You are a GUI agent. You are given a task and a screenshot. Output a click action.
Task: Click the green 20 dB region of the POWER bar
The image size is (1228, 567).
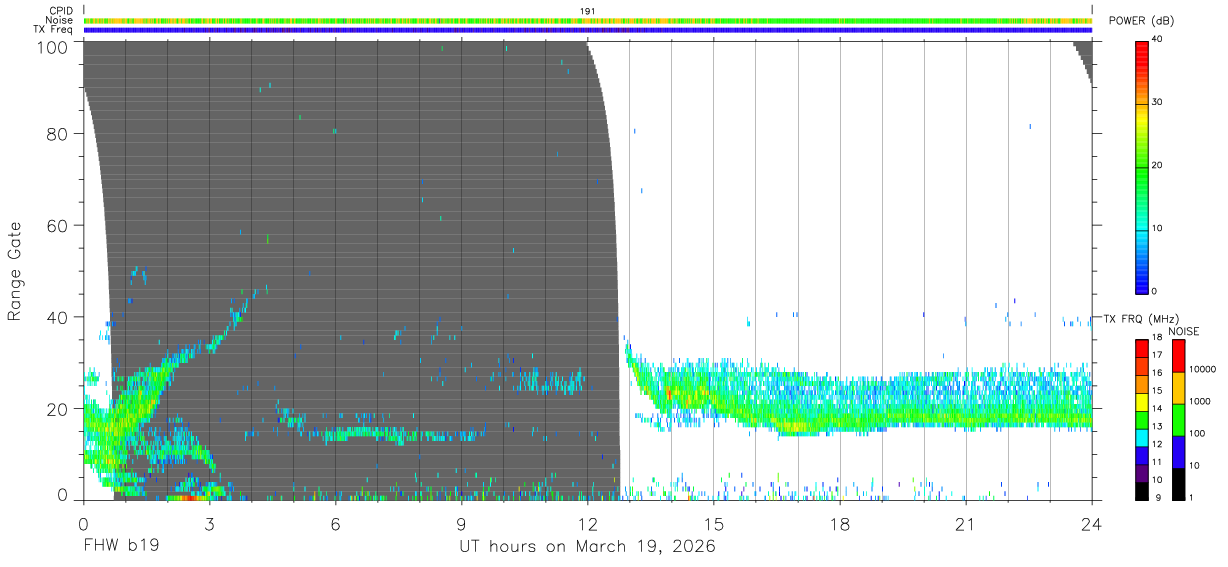click(1142, 166)
